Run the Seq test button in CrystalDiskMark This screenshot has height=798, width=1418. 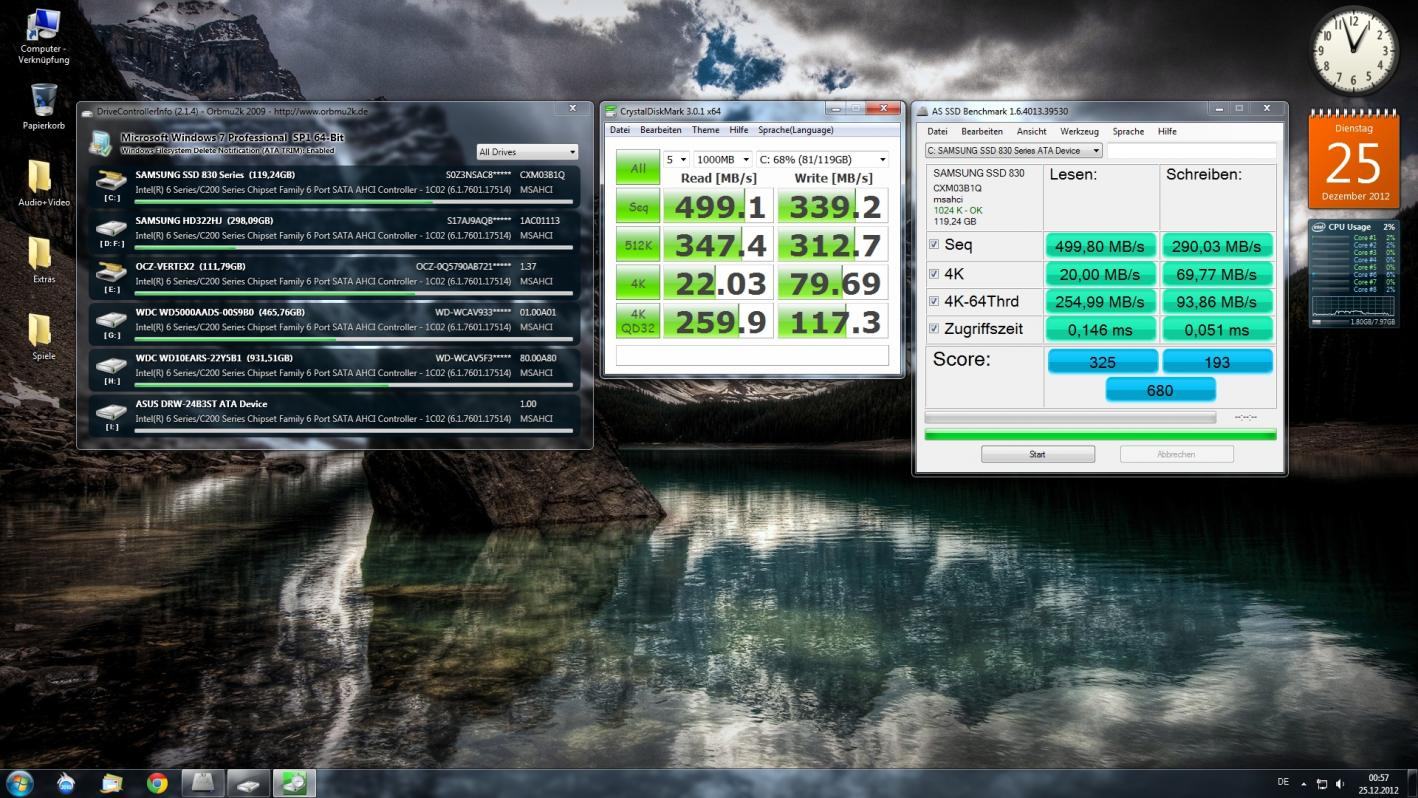pos(638,206)
